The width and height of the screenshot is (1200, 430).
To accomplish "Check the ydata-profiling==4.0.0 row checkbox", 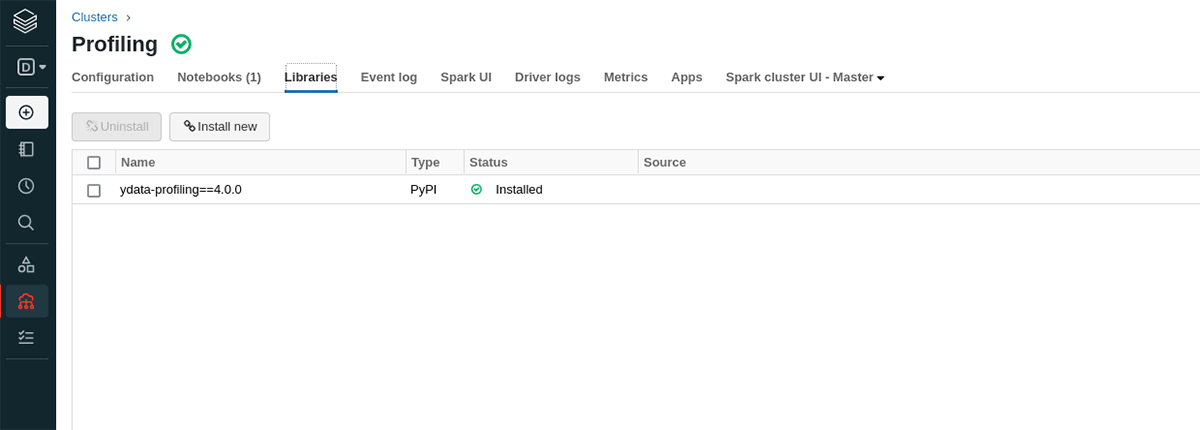I will (x=94, y=190).
